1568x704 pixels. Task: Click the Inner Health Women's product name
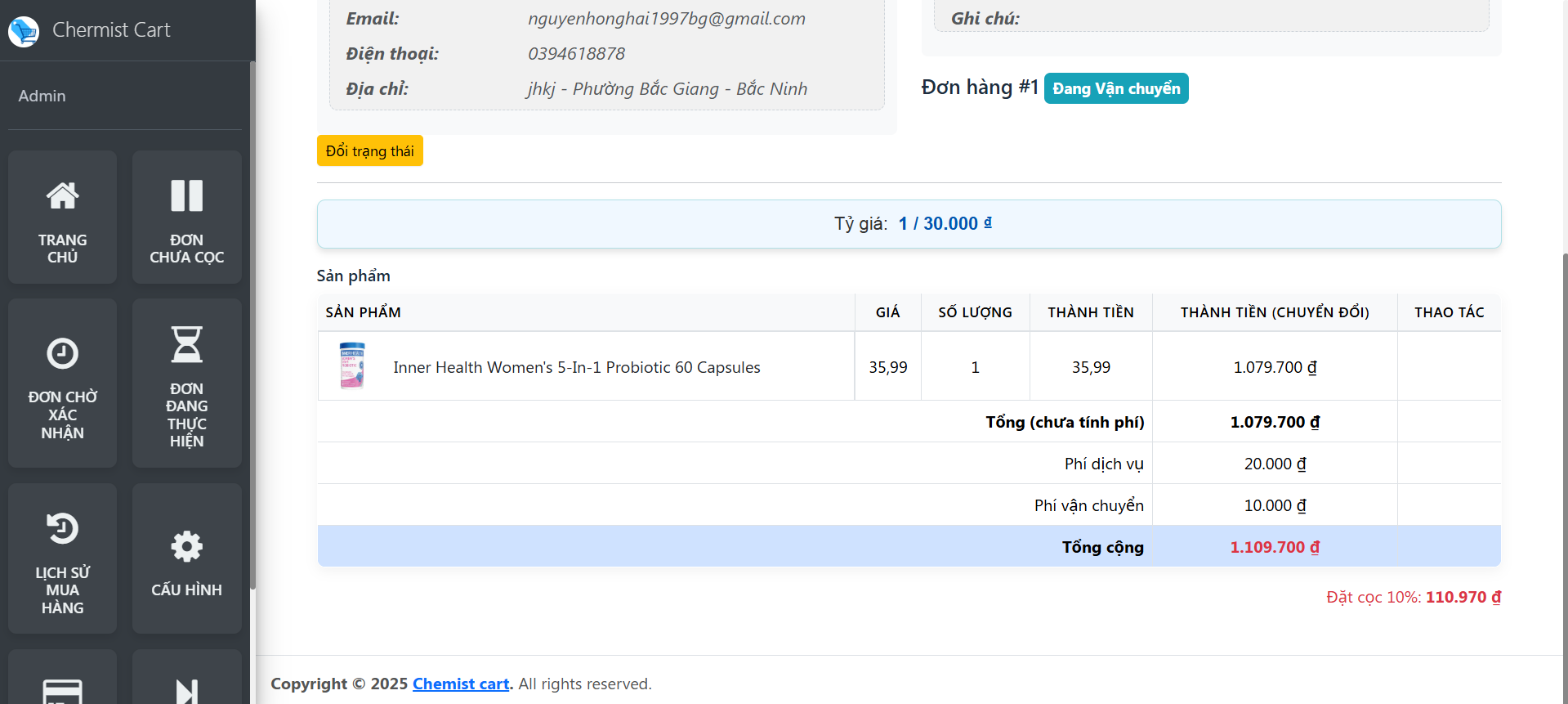pos(576,368)
